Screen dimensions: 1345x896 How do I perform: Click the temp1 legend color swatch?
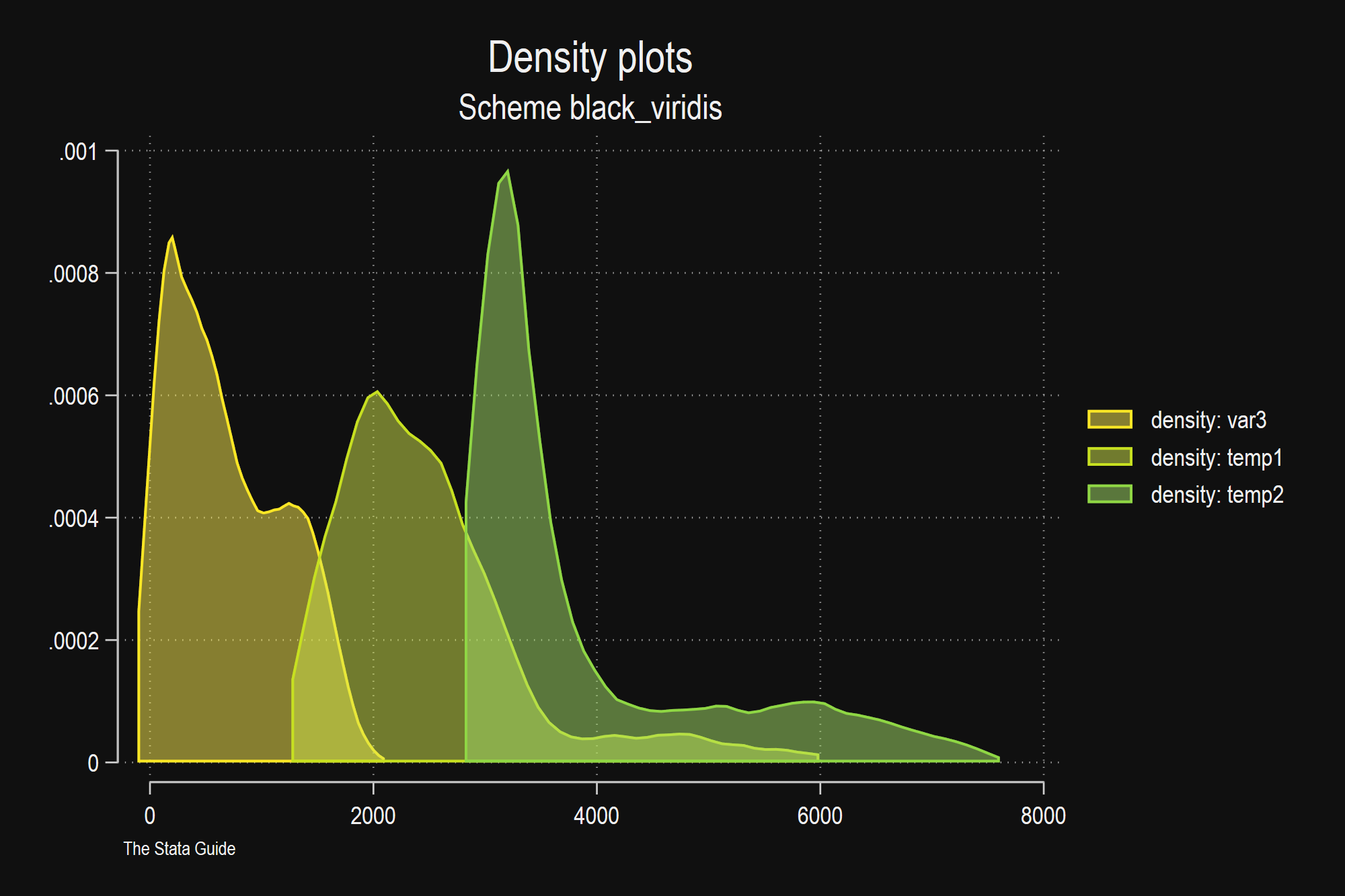click(x=1110, y=457)
